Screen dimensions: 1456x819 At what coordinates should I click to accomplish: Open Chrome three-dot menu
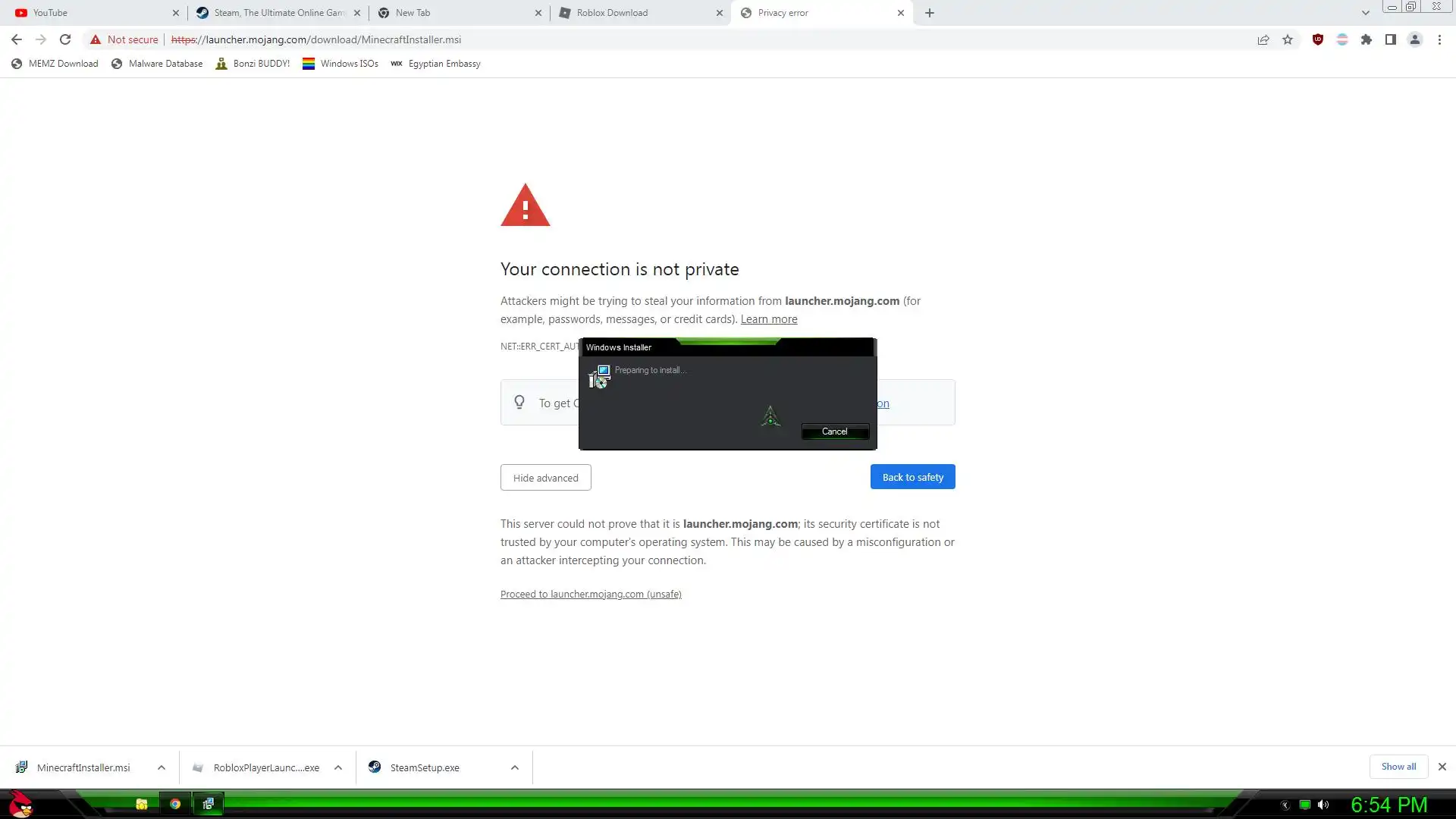[x=1439, y=39]
